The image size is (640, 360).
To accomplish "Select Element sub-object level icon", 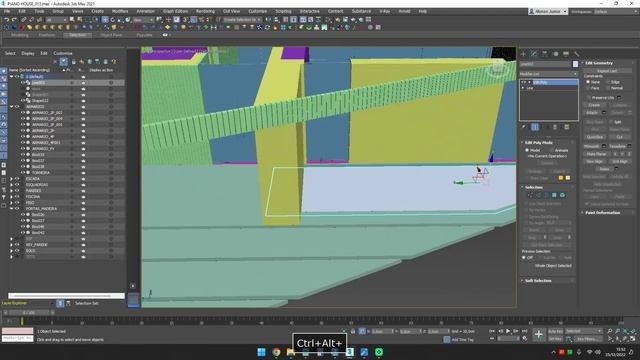I will click(562, 196).
